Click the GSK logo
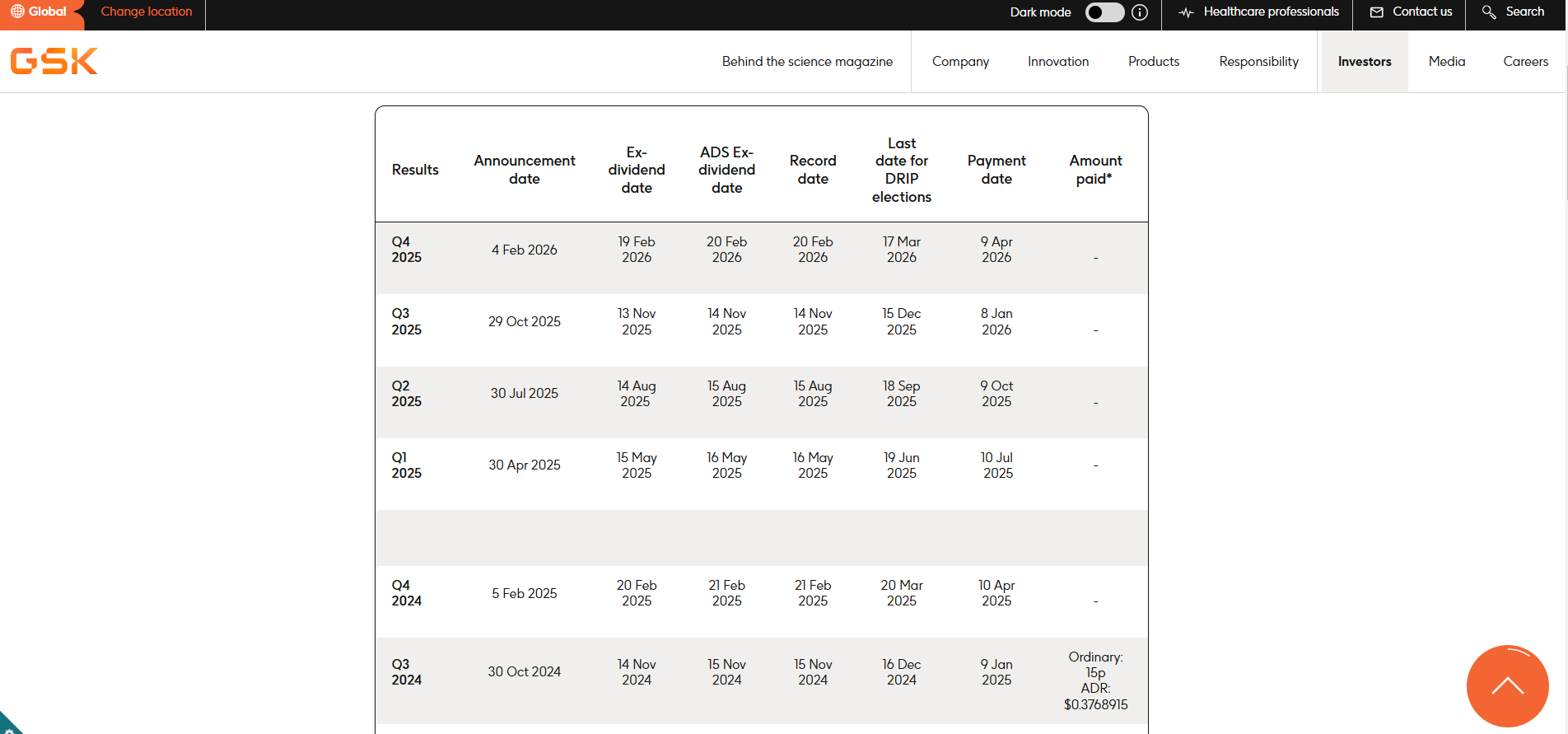The image size is (1568, 734). [x=54, y=62]
